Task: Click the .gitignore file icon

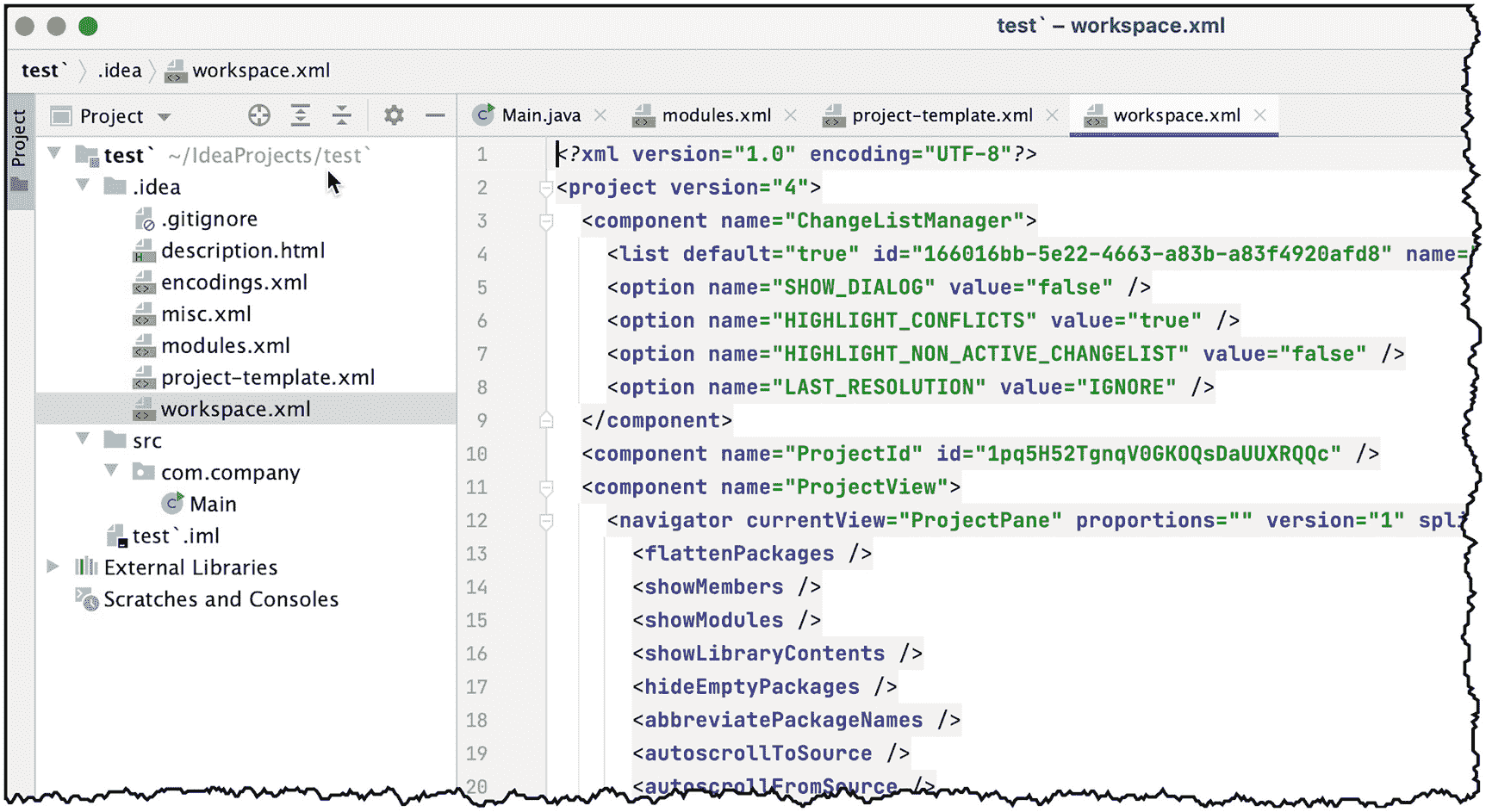Action: [x=144, y=220]
